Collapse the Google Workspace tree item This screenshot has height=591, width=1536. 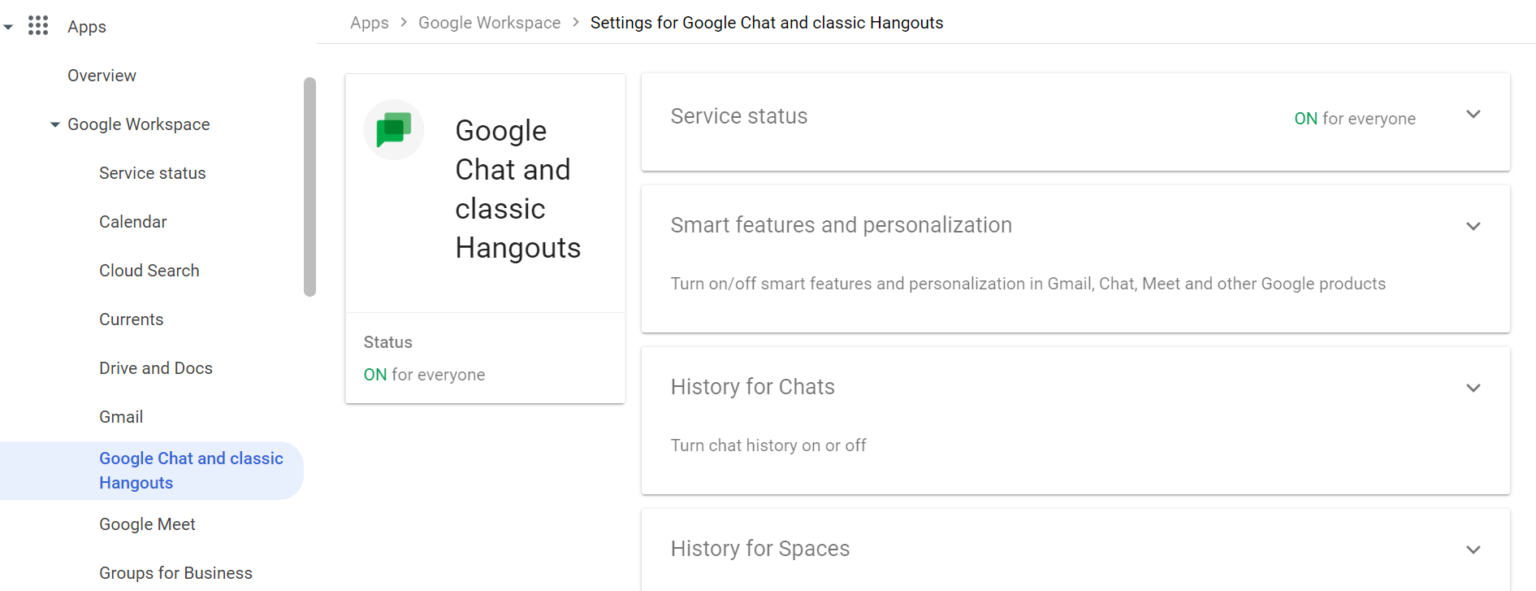pos(55,124)
